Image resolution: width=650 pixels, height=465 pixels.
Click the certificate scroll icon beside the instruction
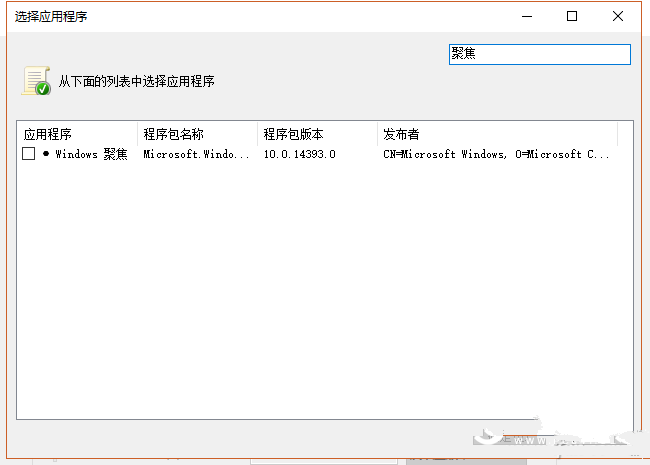pyautogui.click(x=36, y=81)
